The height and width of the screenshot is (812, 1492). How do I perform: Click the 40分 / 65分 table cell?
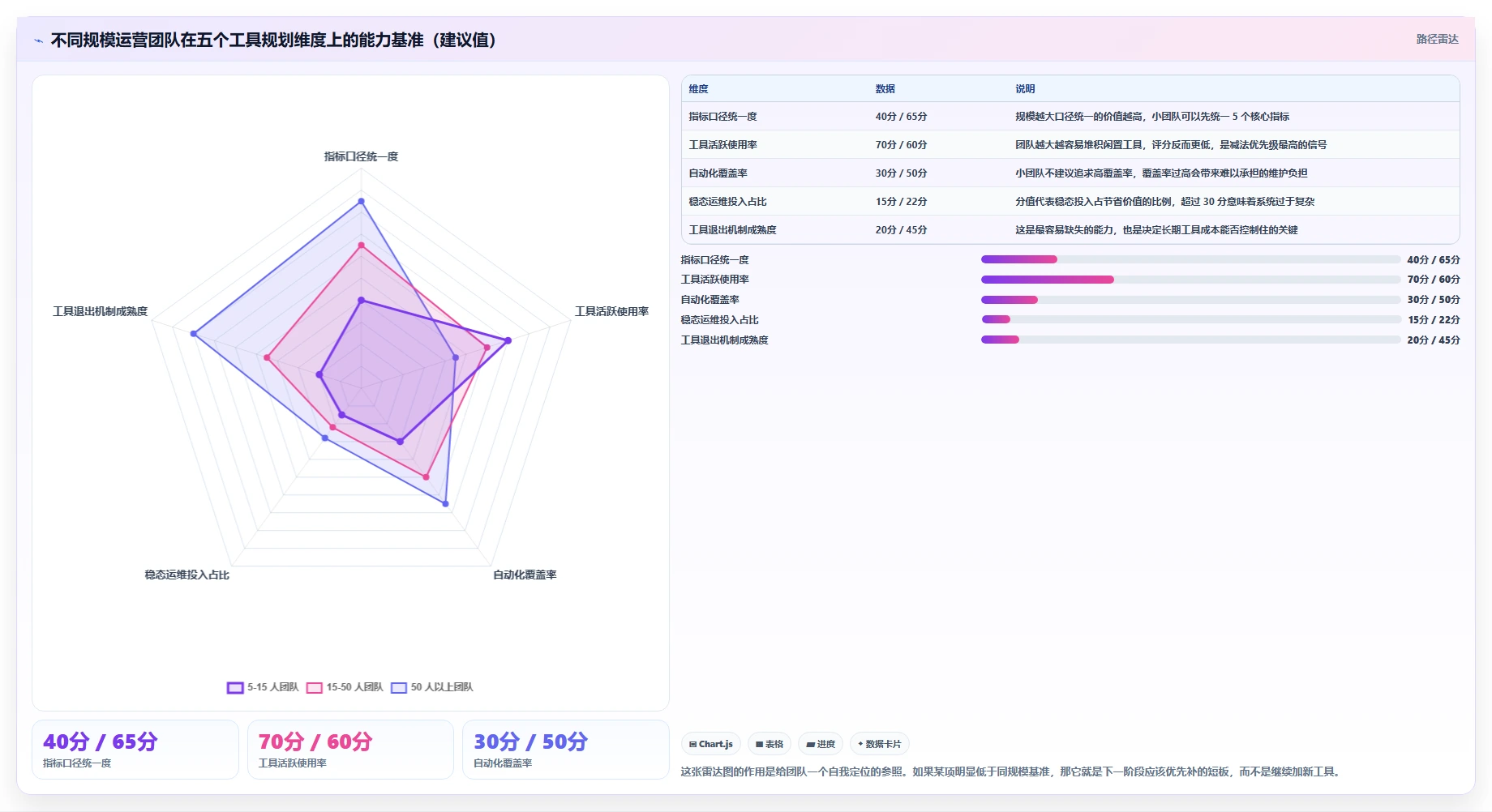click(901, 117)
